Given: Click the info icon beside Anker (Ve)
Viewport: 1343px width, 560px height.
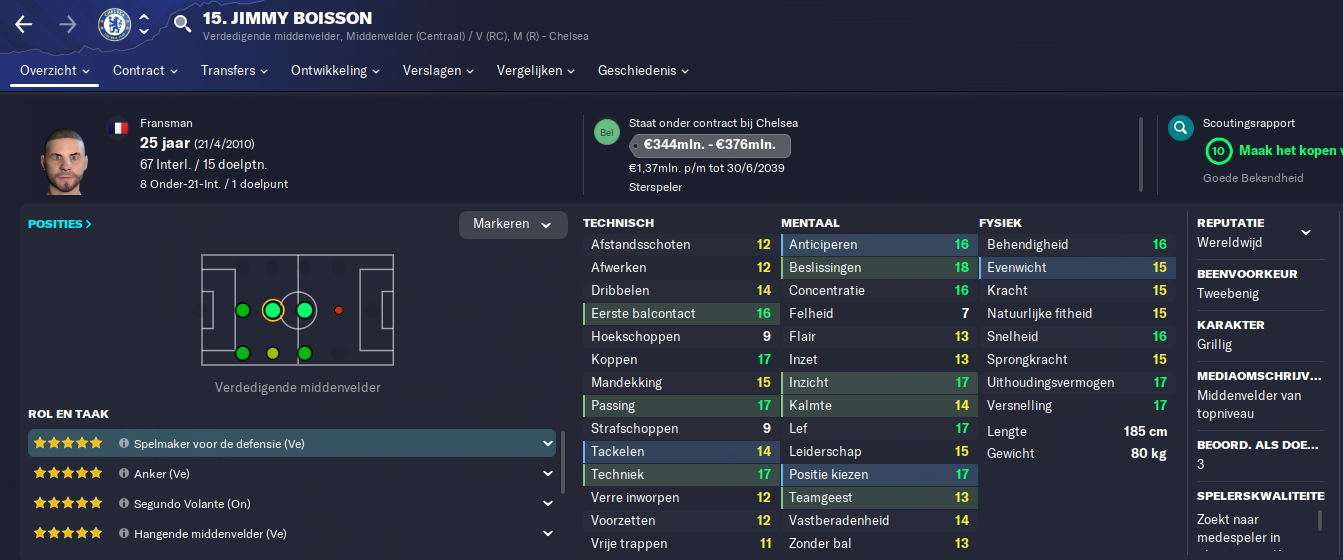Looking at the screenshot, I should point(125,474).
